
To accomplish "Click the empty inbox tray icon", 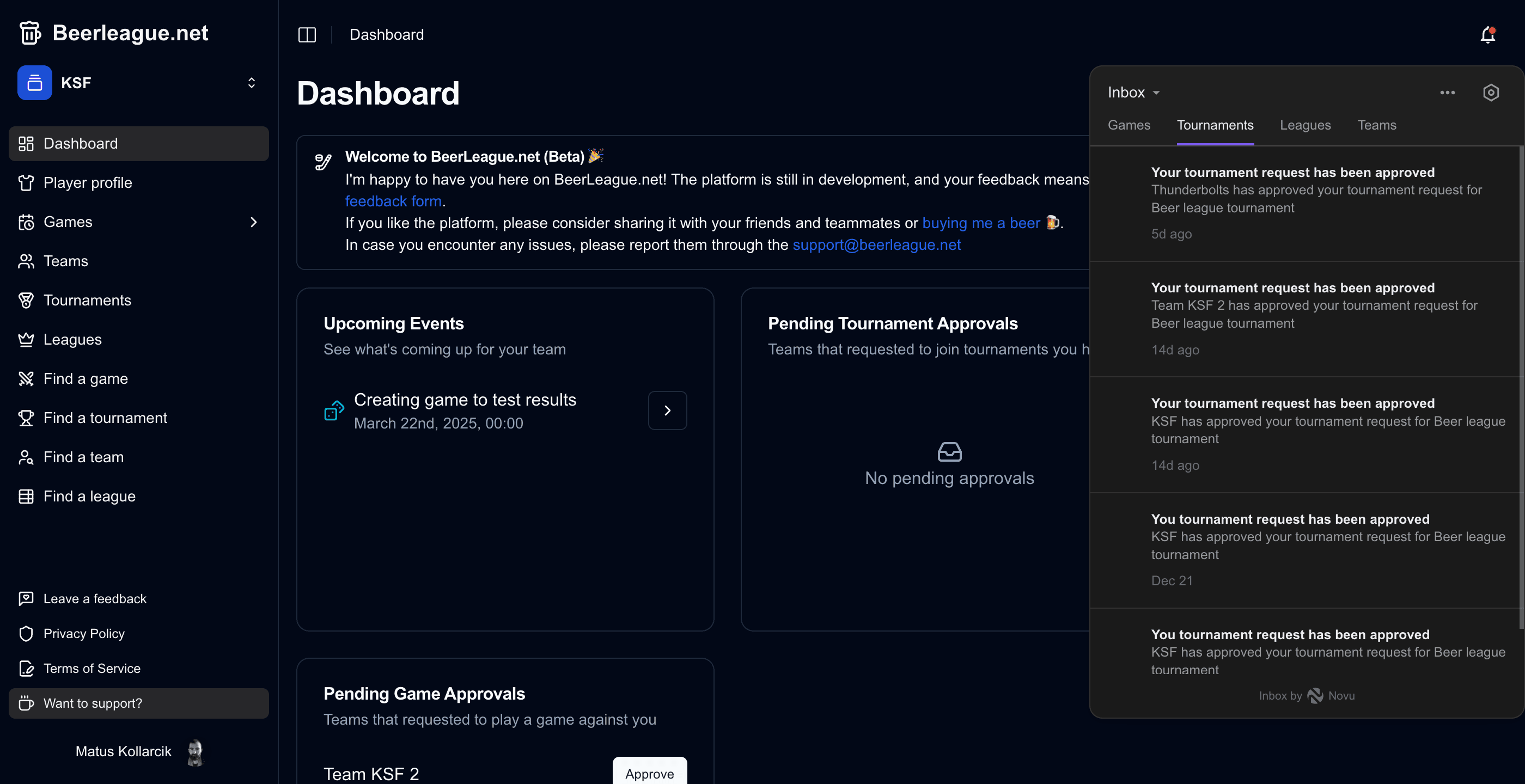I will (949, 452).
